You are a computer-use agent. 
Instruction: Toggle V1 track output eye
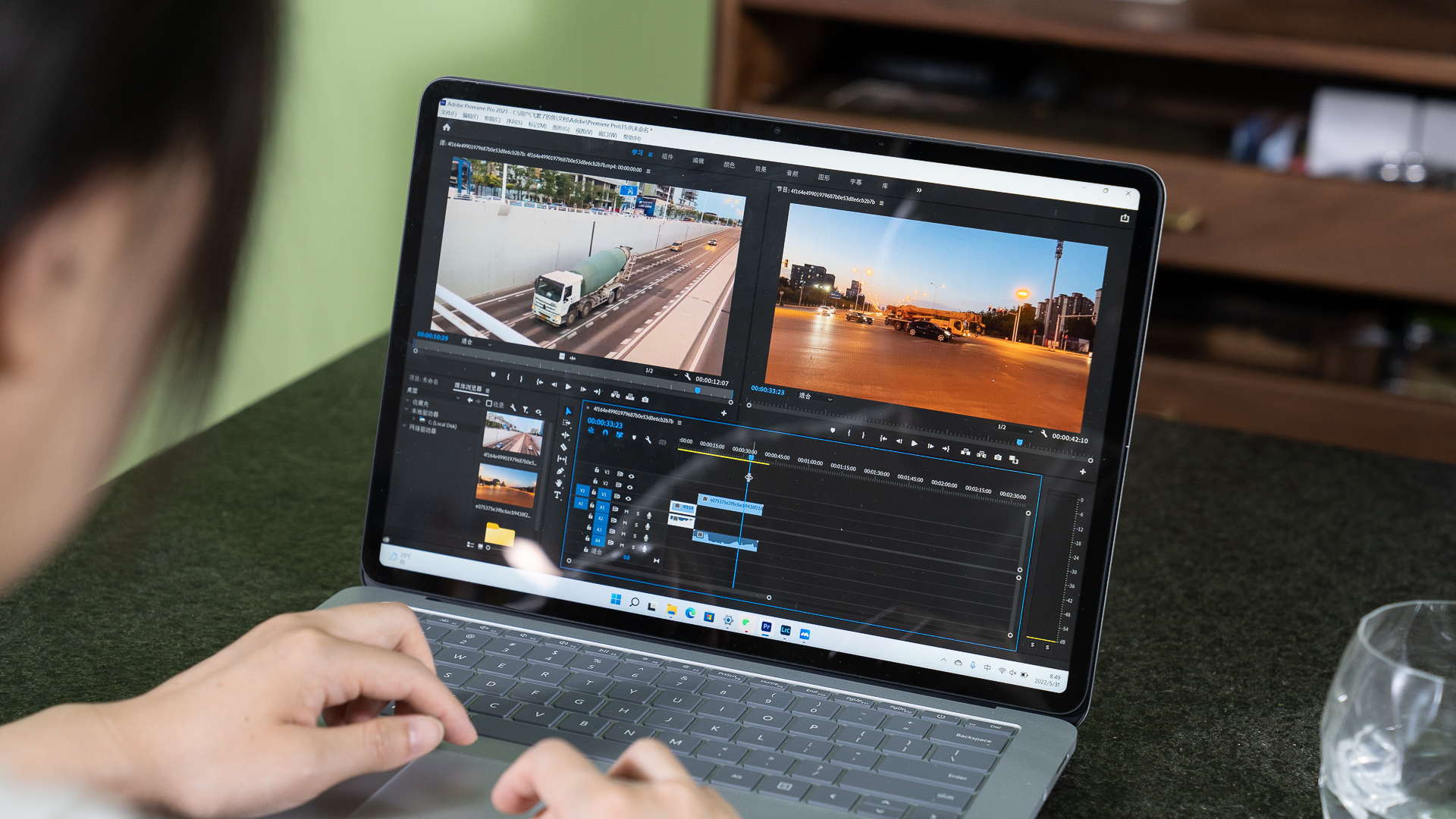628,499
